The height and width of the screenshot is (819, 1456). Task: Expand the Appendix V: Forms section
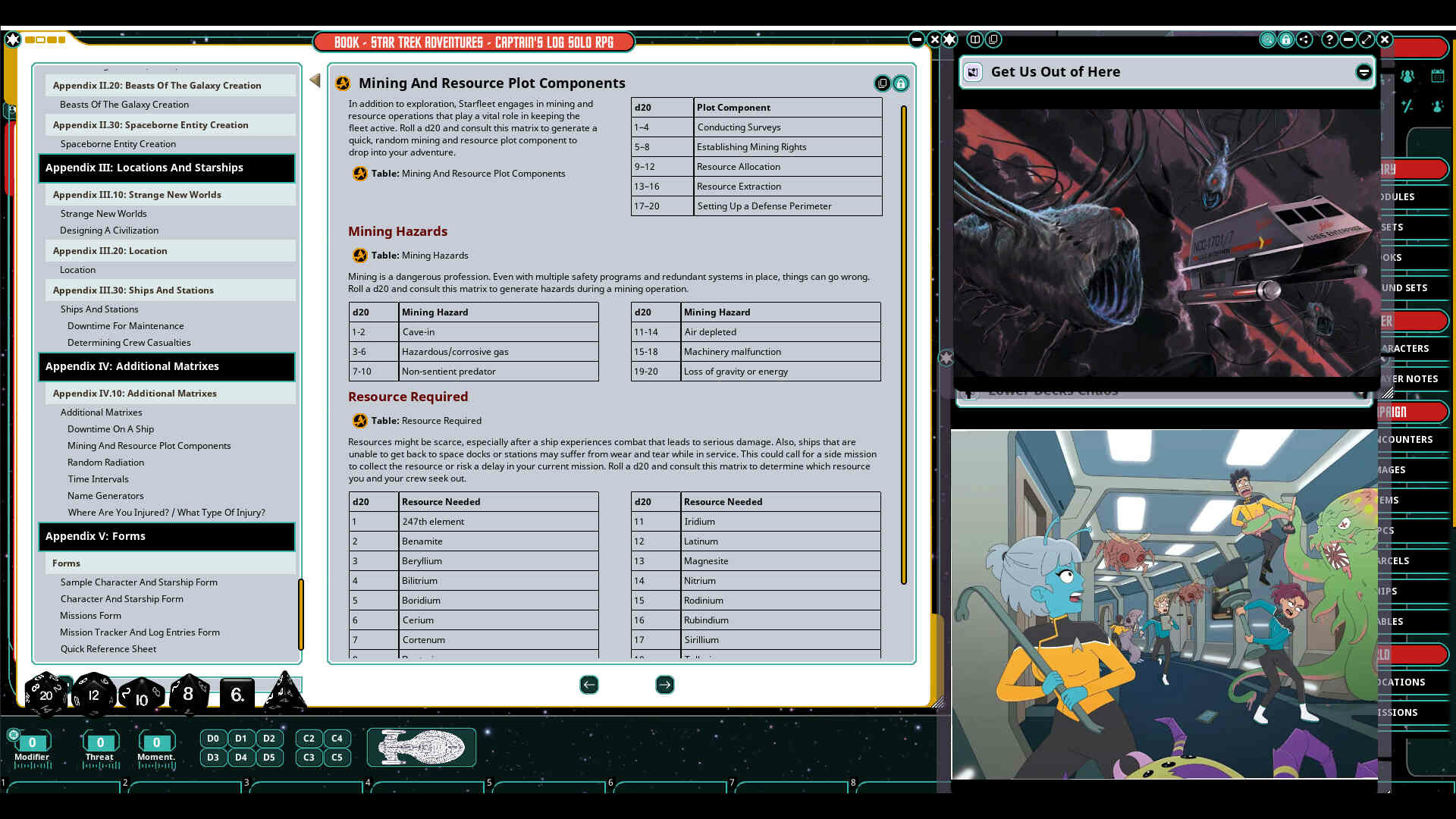(x=168, y=536)
